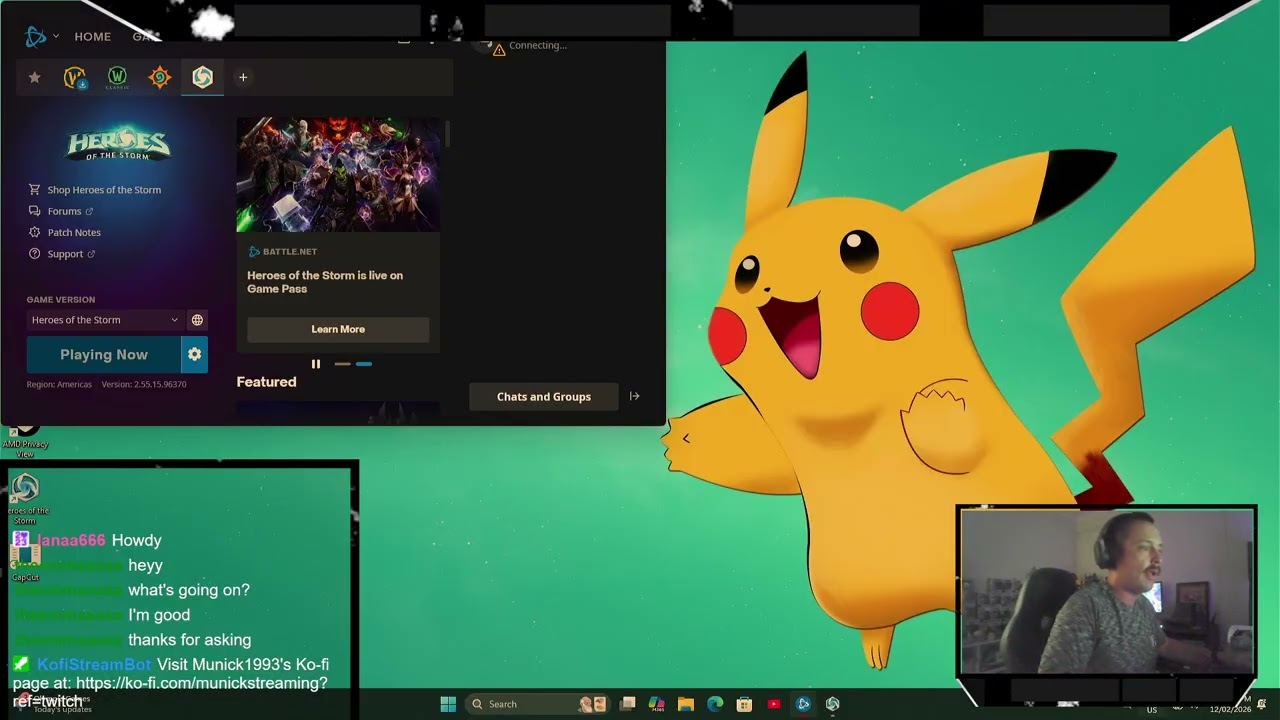Click the Version 2.55.15.96370 text

(x=144, y=384)
